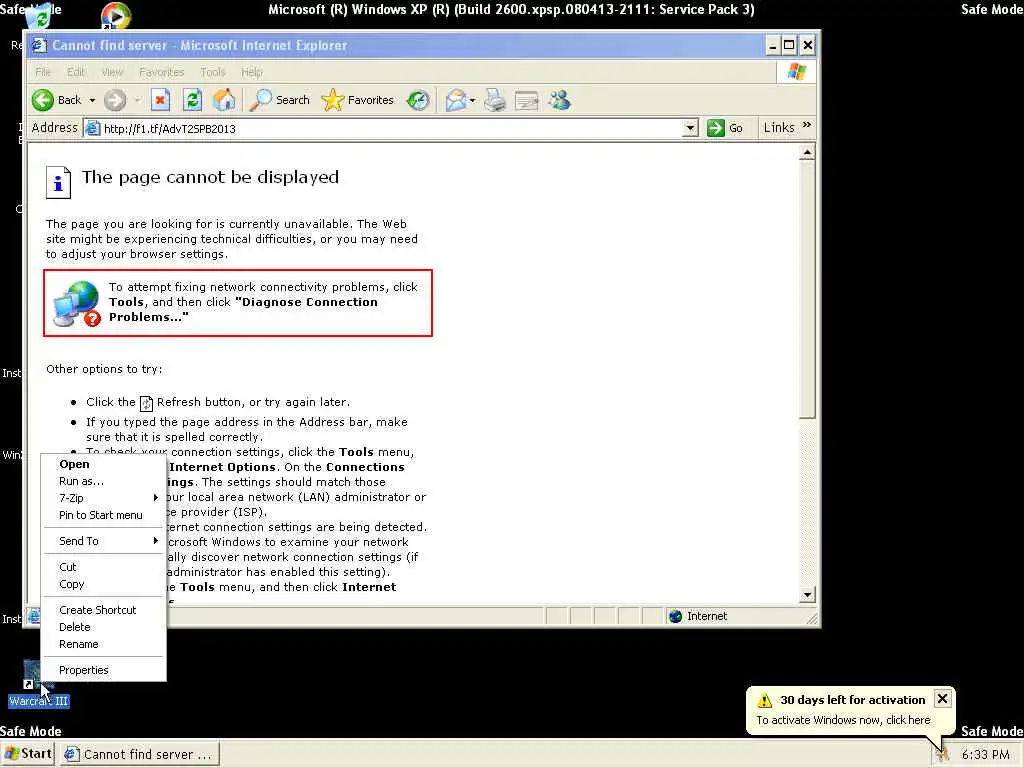Screen dimensions: 1024x768
Task: Go to the Home page icon
Action: point(224,100)
